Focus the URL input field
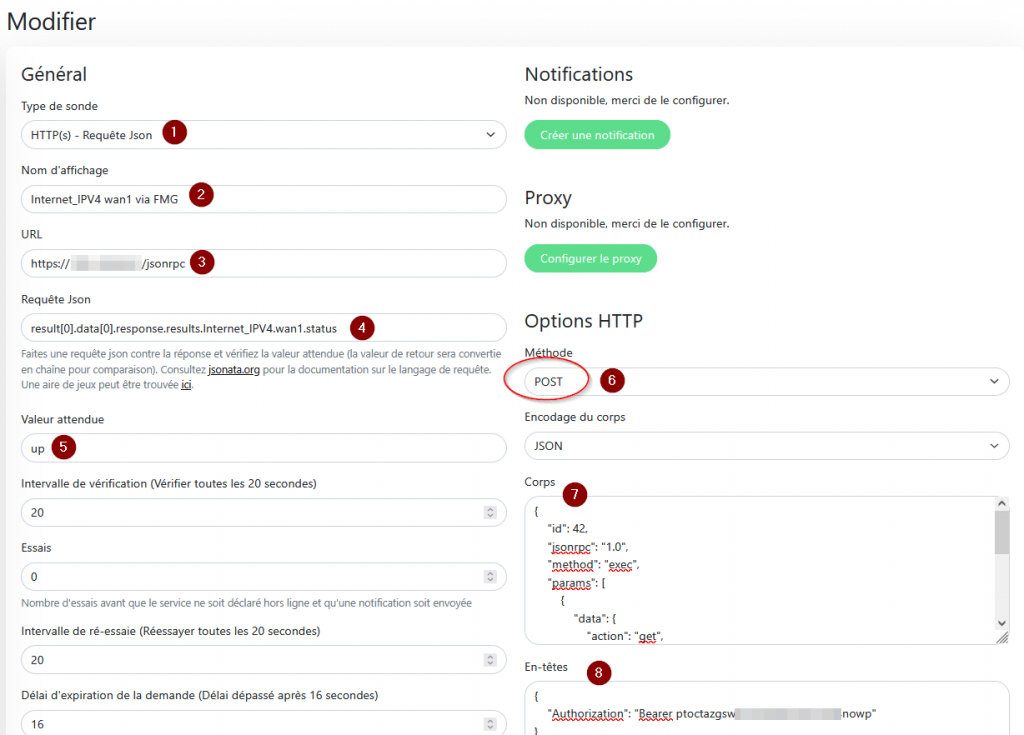The image size is (1024, 735). coord(263,263)
